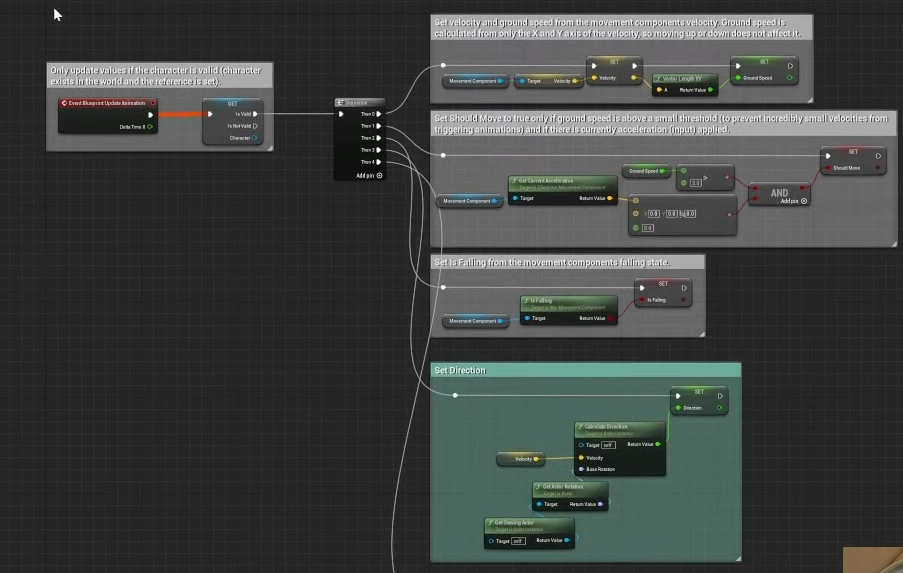Select the Then 4 output pin on Sequence
The height and width of the screenshot is (573, 903).
pos(379,162)
